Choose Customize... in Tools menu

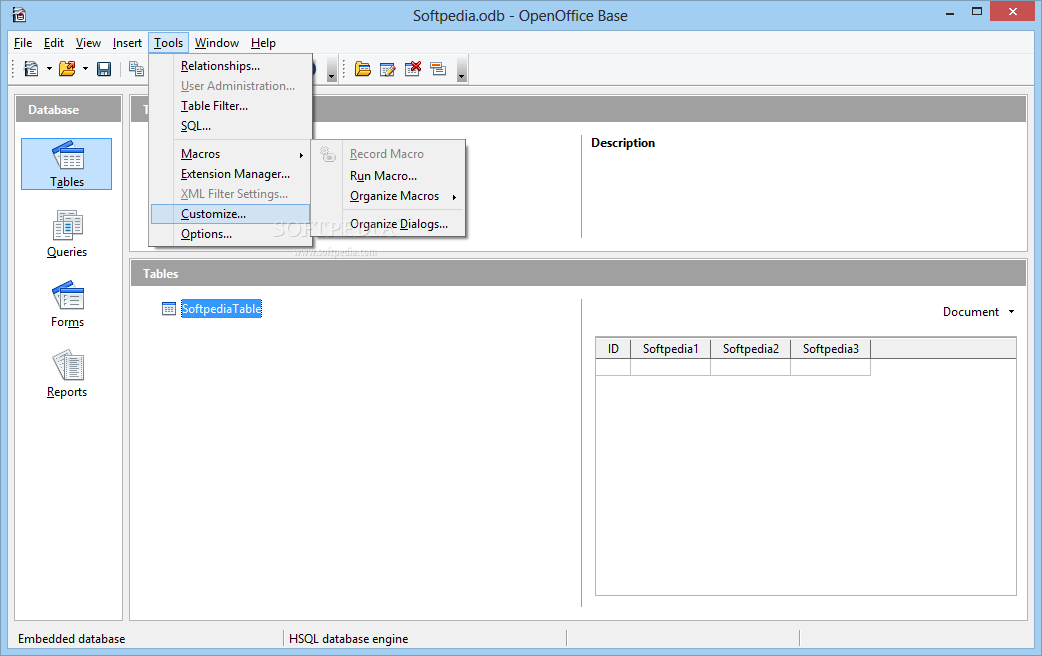pos(231,214)
